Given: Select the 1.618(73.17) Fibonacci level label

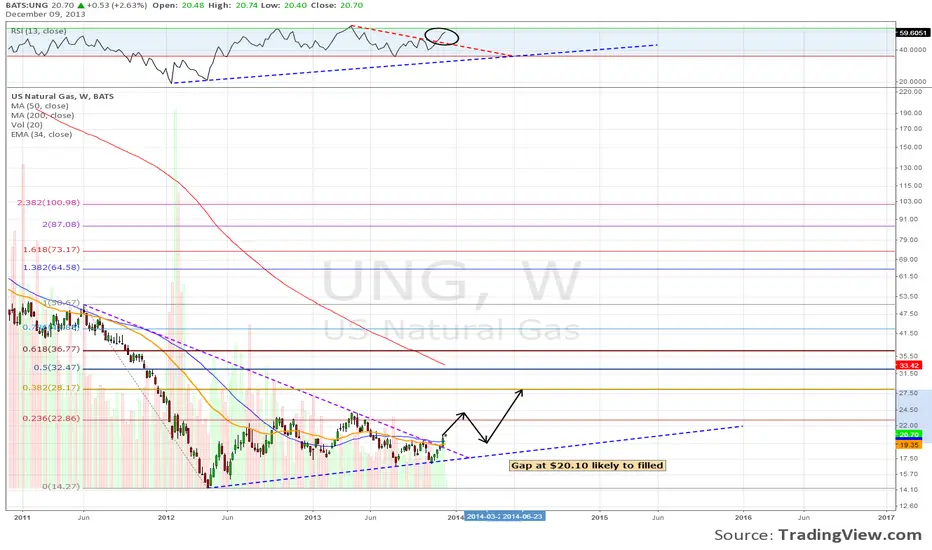Looking at the screenshot, I should tap(51, 250).
